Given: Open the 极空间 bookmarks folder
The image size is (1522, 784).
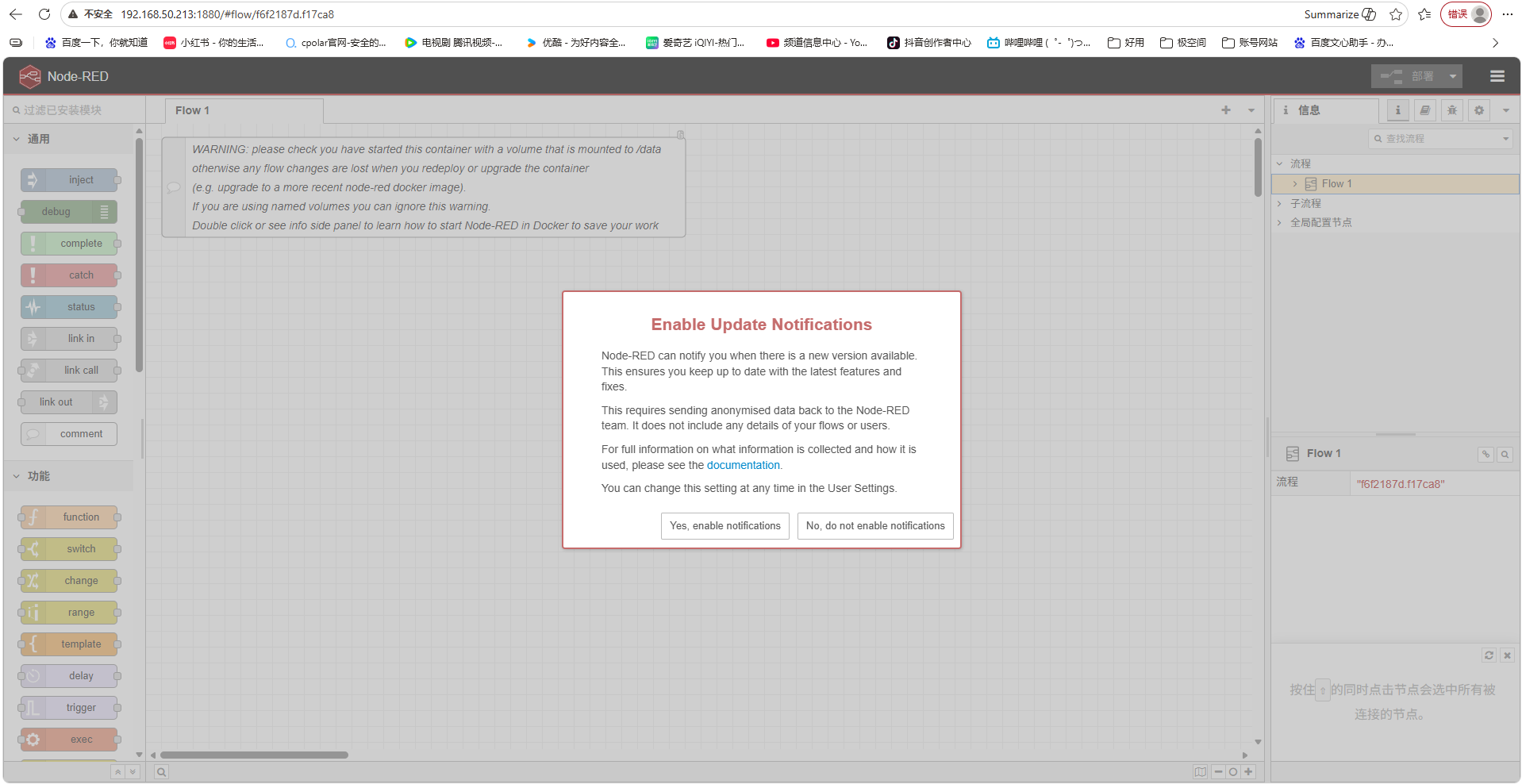Looking at the screenshot, I should point(1183,43).
